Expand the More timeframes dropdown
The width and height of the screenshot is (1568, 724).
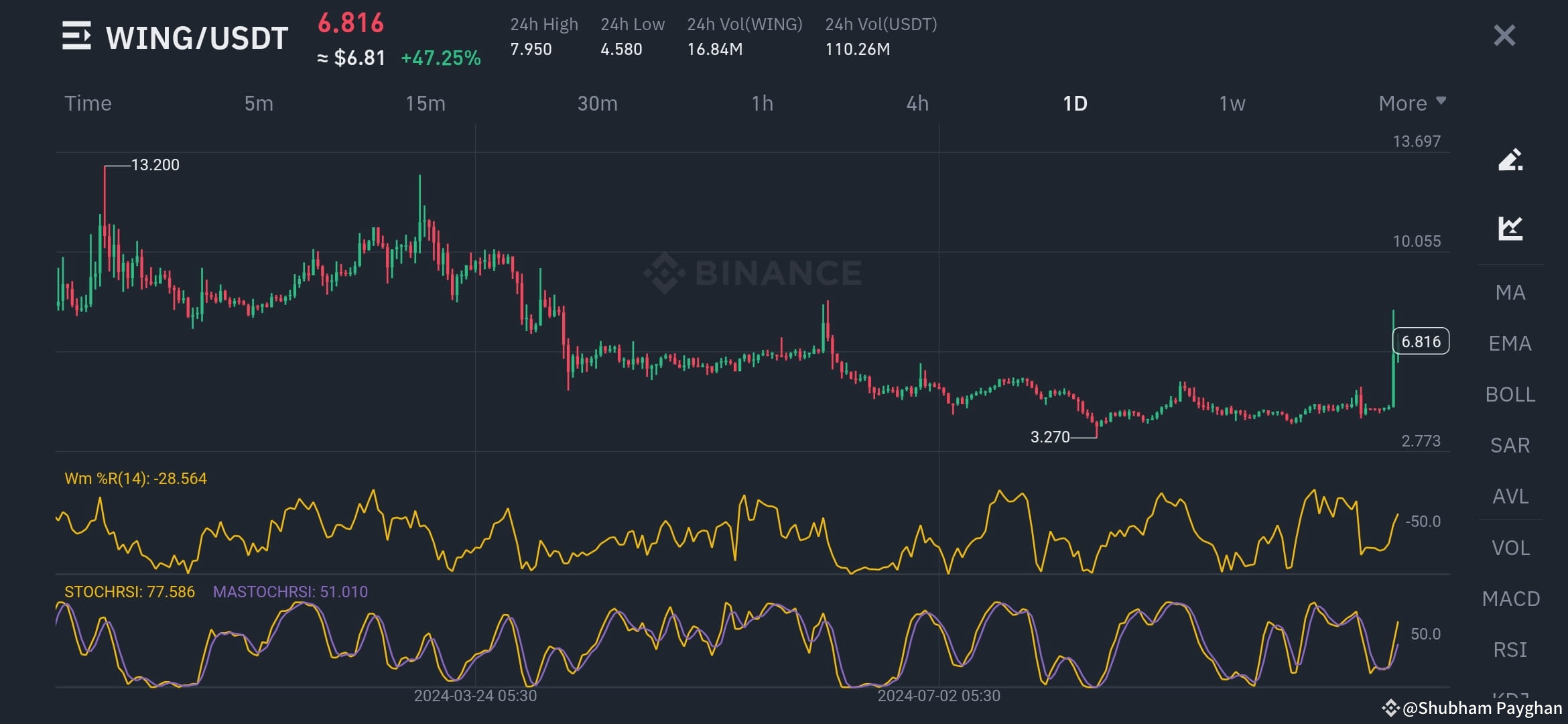tap(1411, 103)
